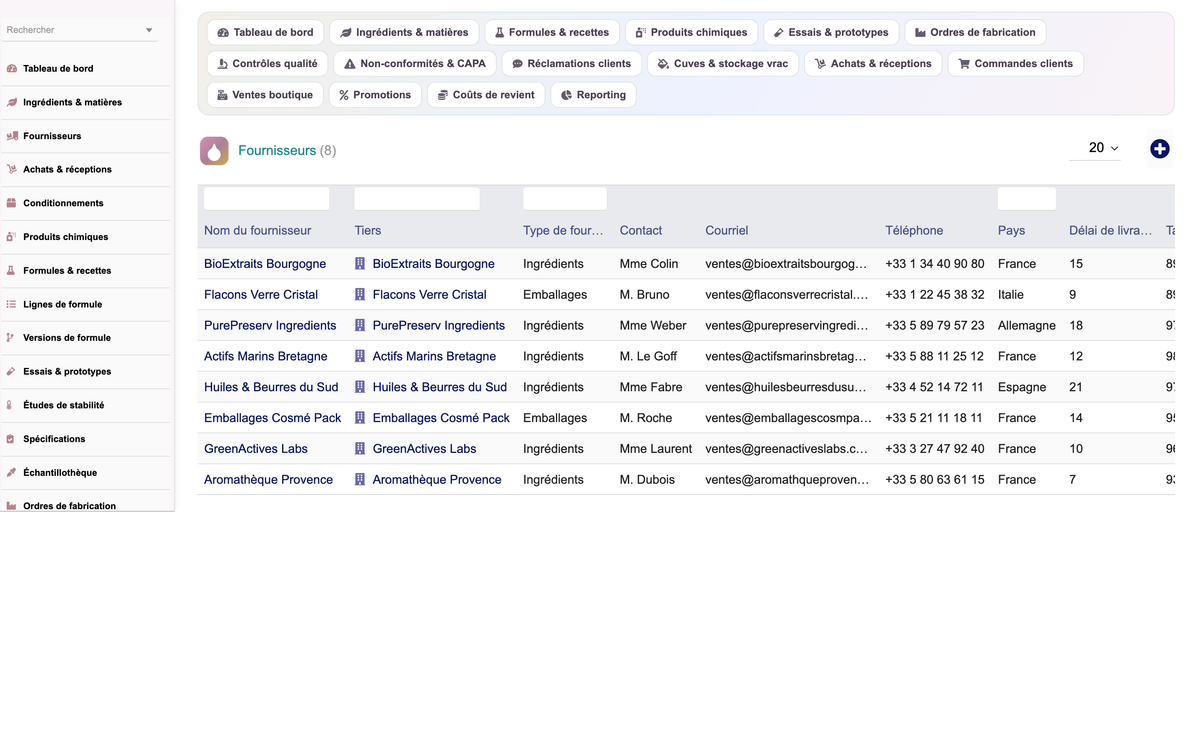Click the building icon next to Tiers Flacons Verre Cristal
Image resolution: width=1200 pixels, height=750 pixels.
point(360,295)
